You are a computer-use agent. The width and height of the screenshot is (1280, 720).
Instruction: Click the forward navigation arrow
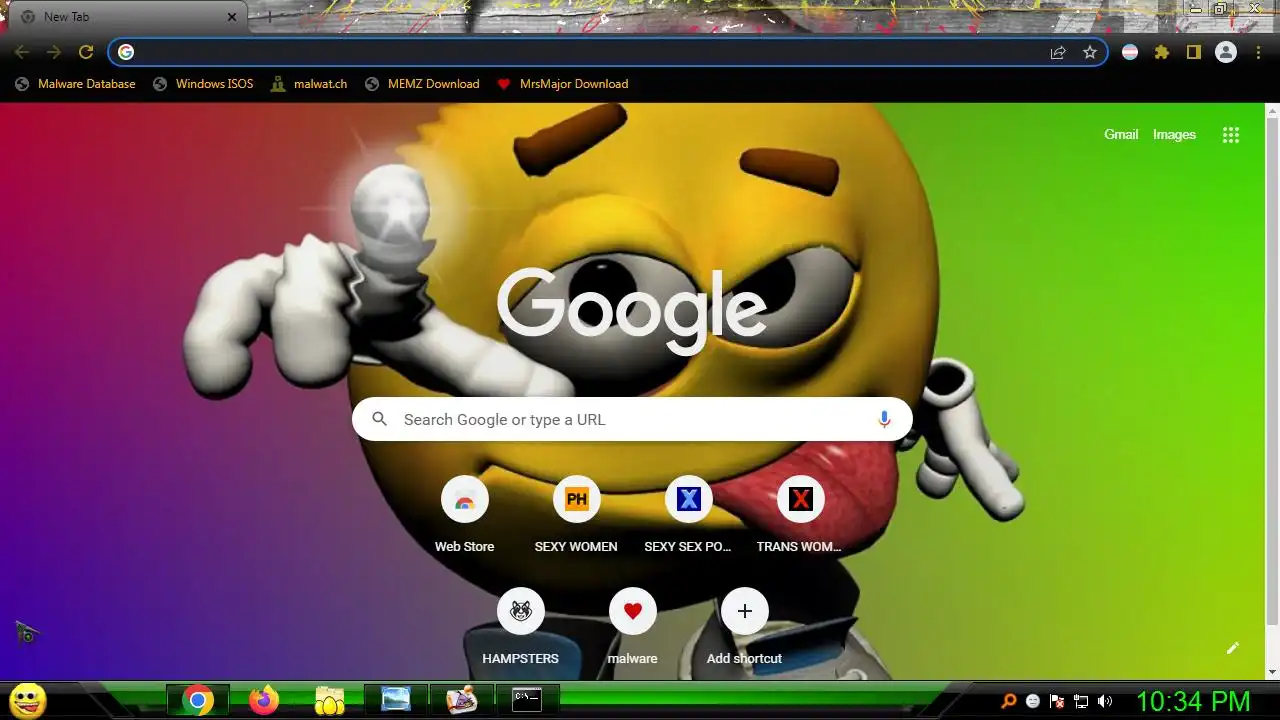coord(54,52)
